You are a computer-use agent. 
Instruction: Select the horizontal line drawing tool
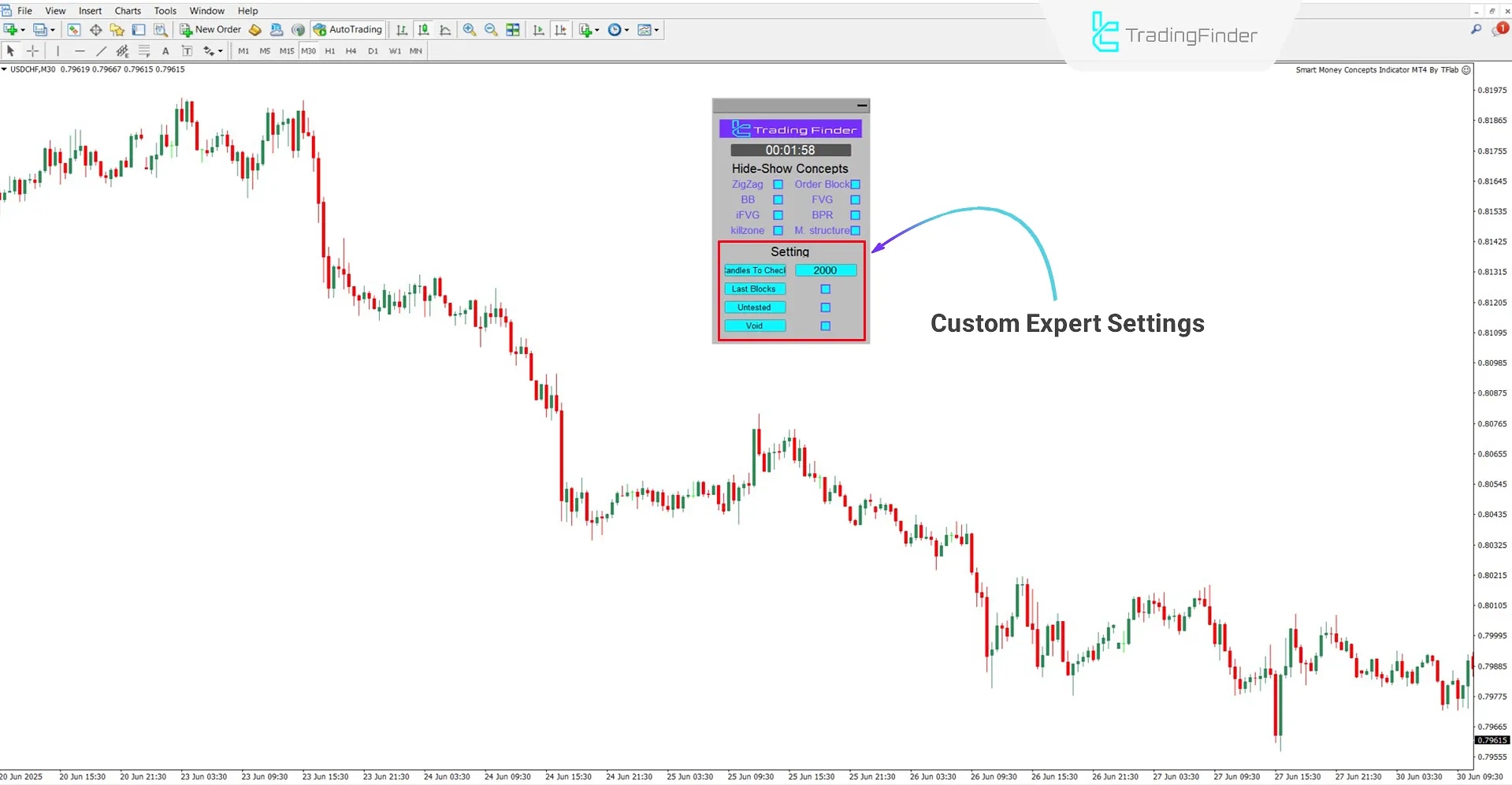(80, 50)
